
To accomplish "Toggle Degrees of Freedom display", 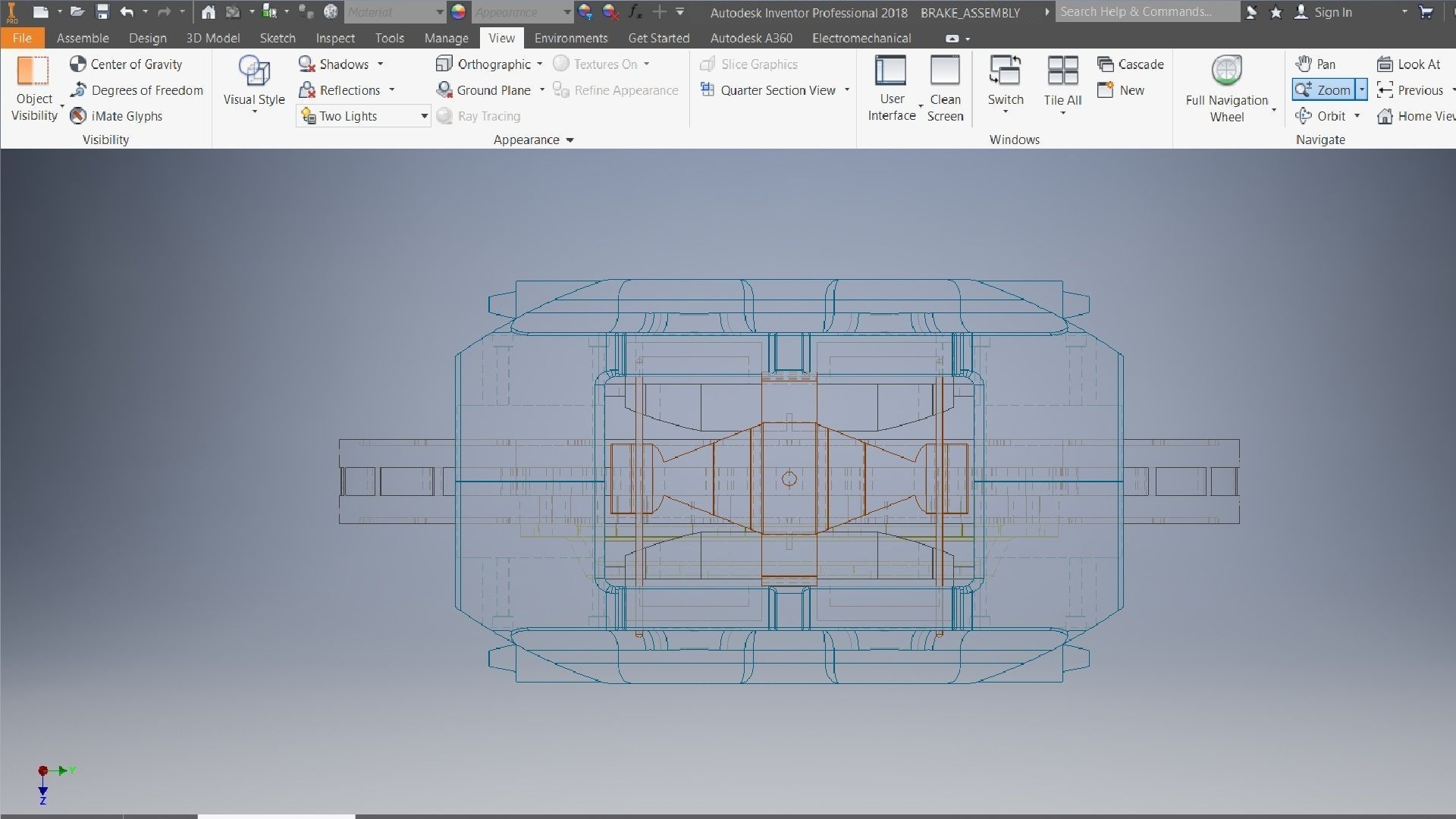I will coord(137,90).
